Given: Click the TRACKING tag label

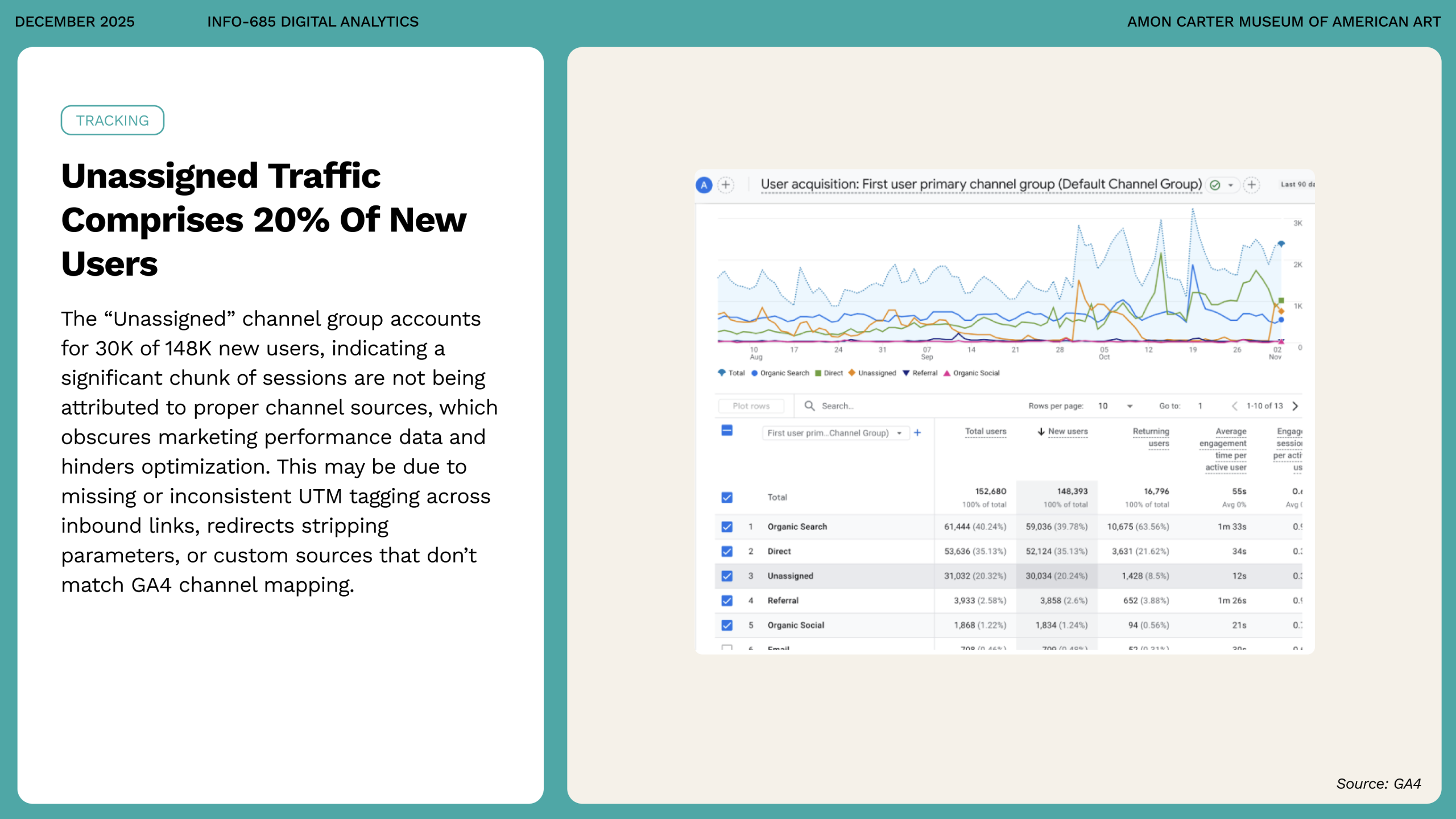Looking at the screenshot, I should pos(113,121).
